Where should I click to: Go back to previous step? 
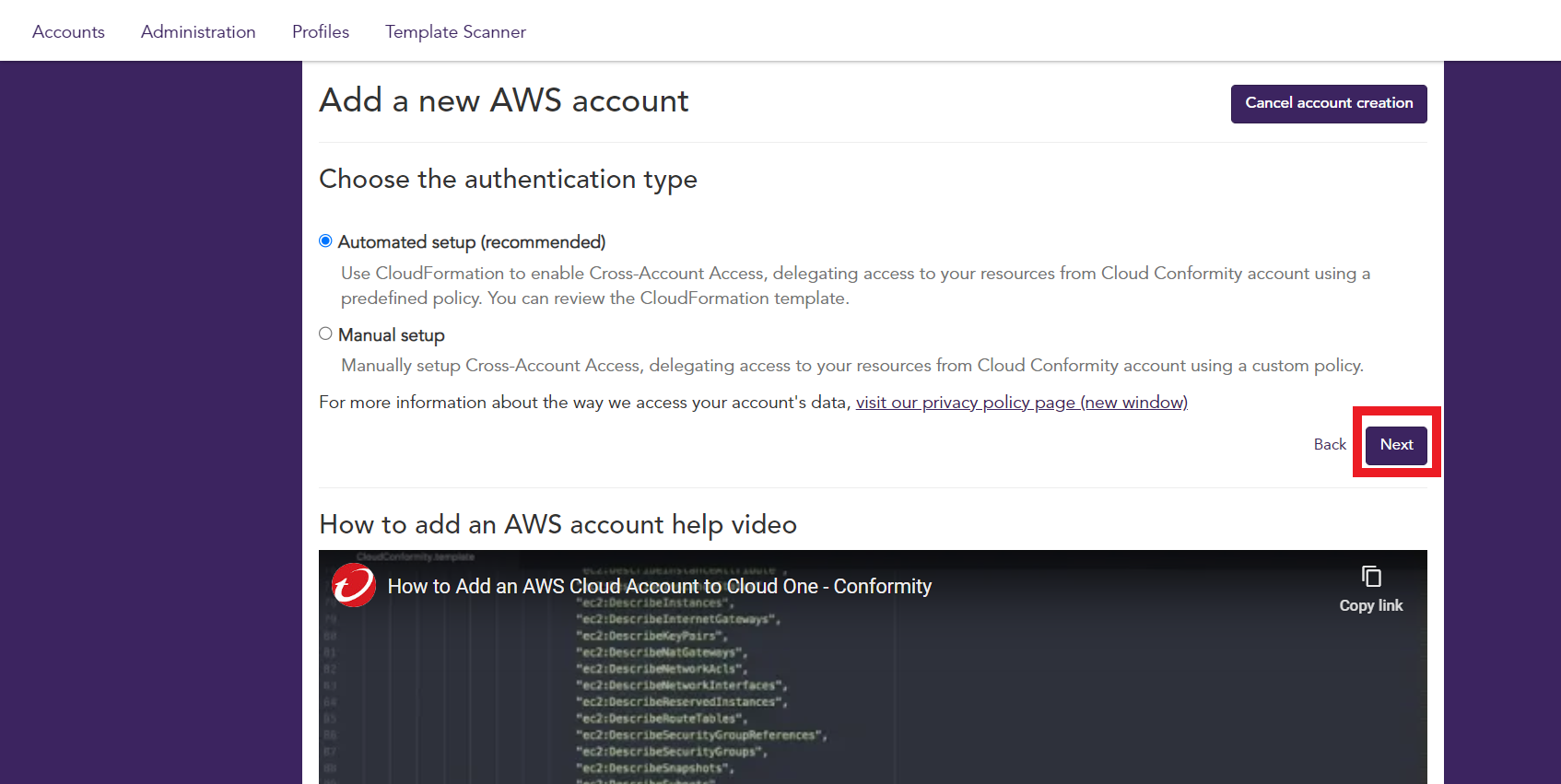pyautogui.click(x=1330, y=444)
